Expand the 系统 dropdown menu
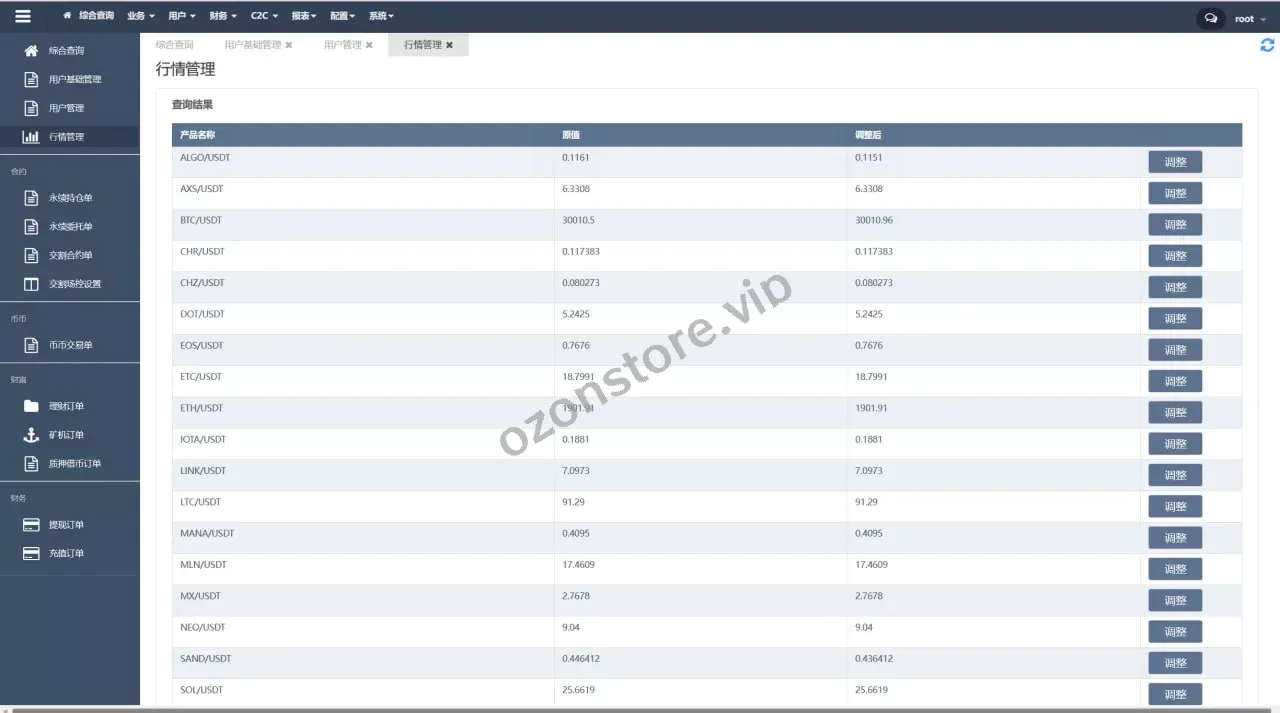The height and width of the screenshot is (713, 1280). click(x=381, y=16)
